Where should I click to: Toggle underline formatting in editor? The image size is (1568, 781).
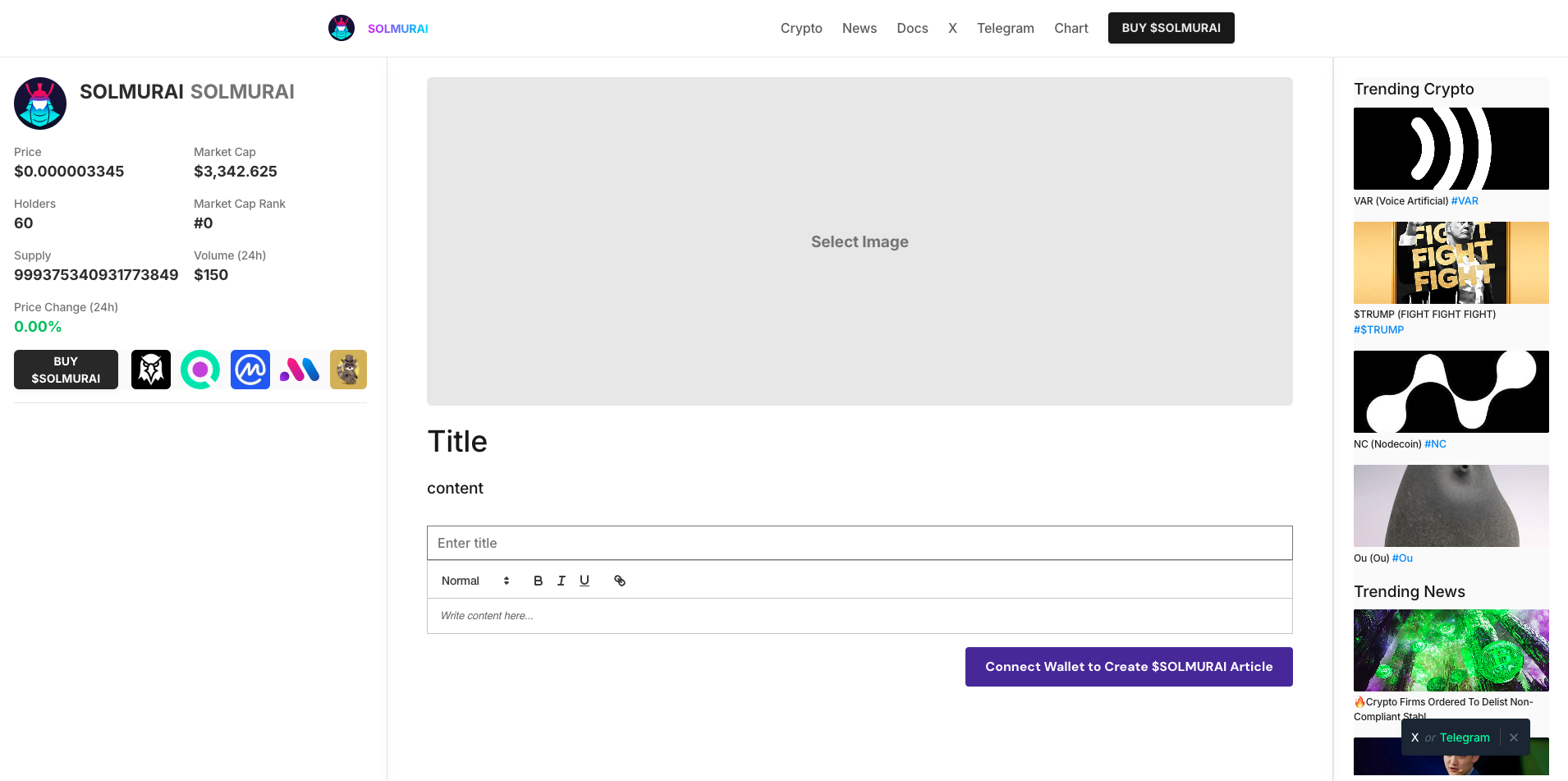(585, 581)
